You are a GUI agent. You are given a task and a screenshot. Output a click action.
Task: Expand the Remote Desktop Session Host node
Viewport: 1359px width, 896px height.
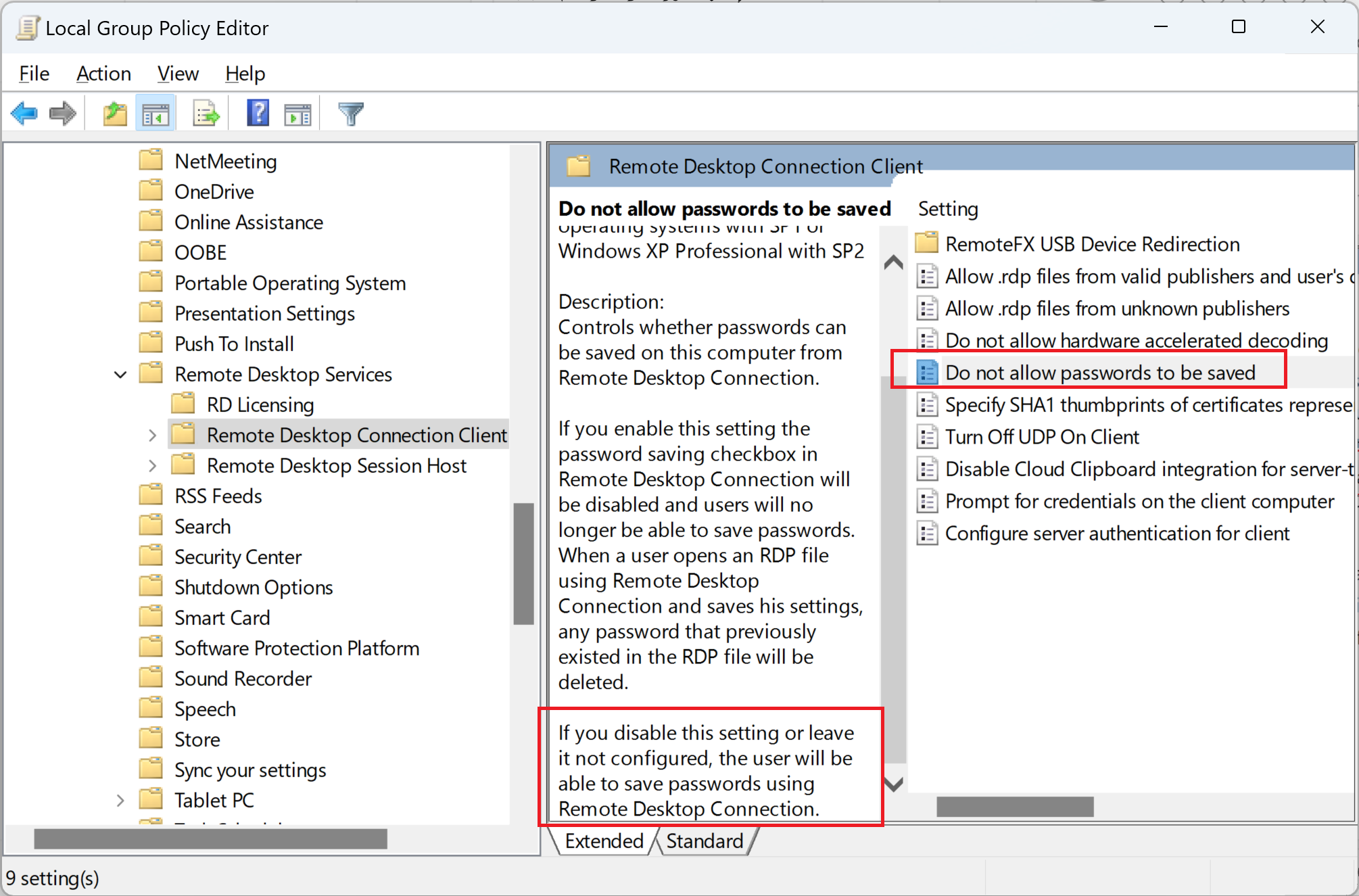pyautogui.click(x=152, y=465)
